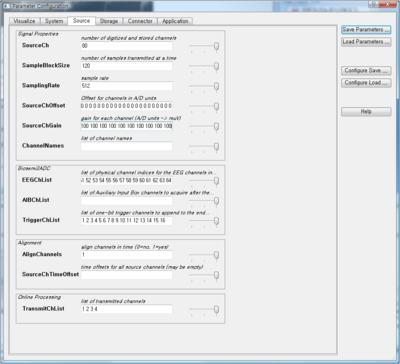
Task: Click the AlignChannels value field
Action: (126, 255)
